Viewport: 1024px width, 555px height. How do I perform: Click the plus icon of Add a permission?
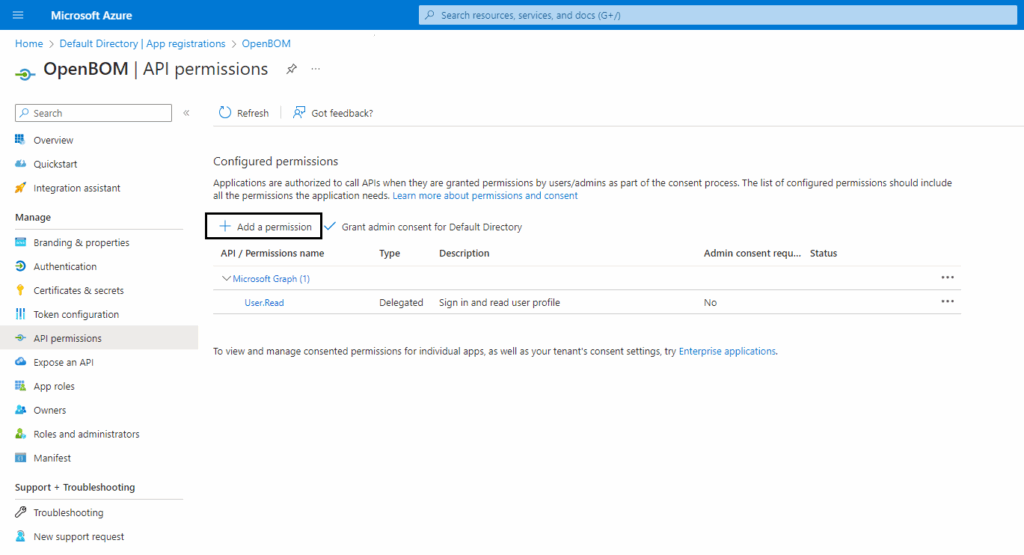tap(225, 226)
